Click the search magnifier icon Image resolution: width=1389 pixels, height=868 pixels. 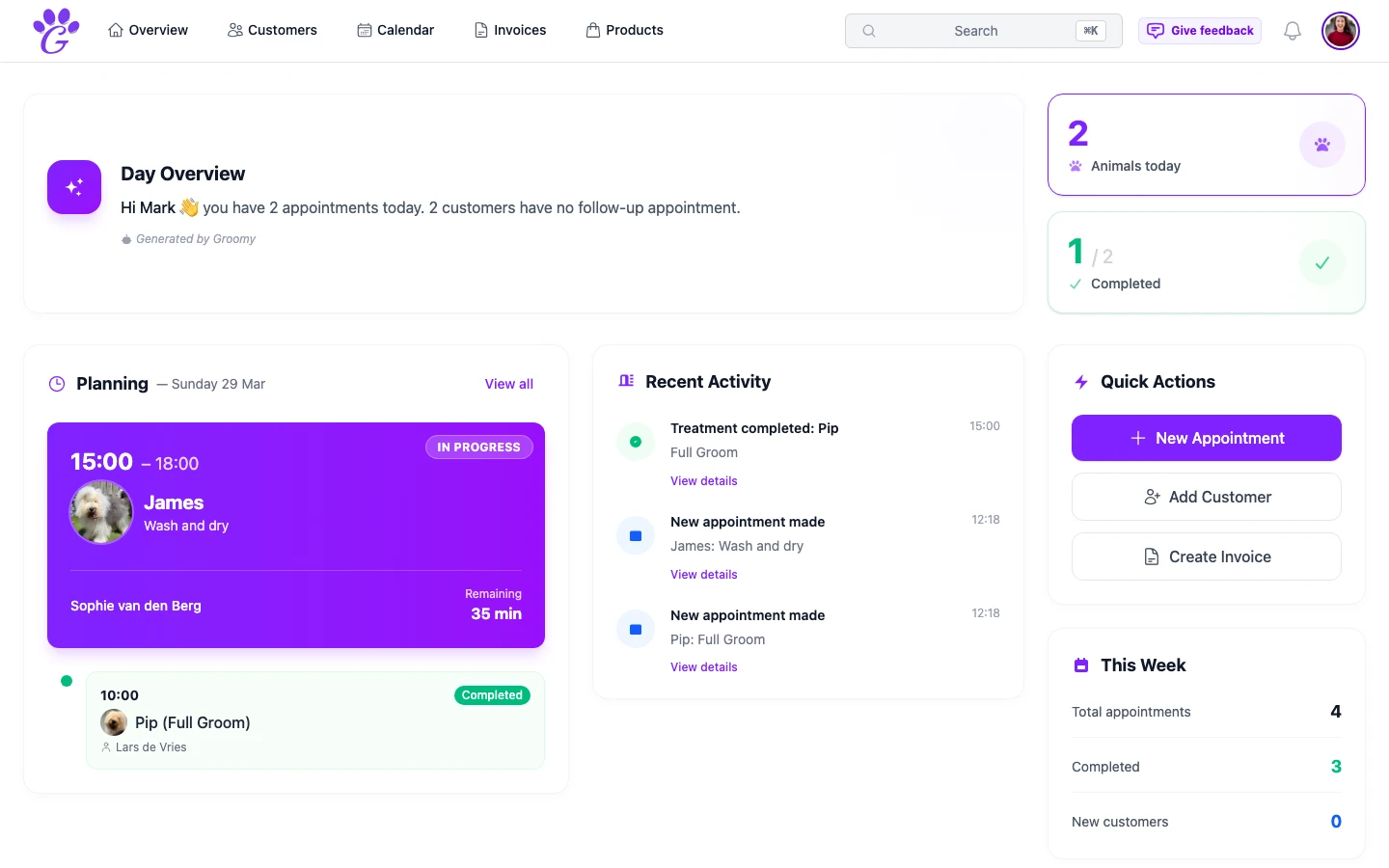point(868,31)
